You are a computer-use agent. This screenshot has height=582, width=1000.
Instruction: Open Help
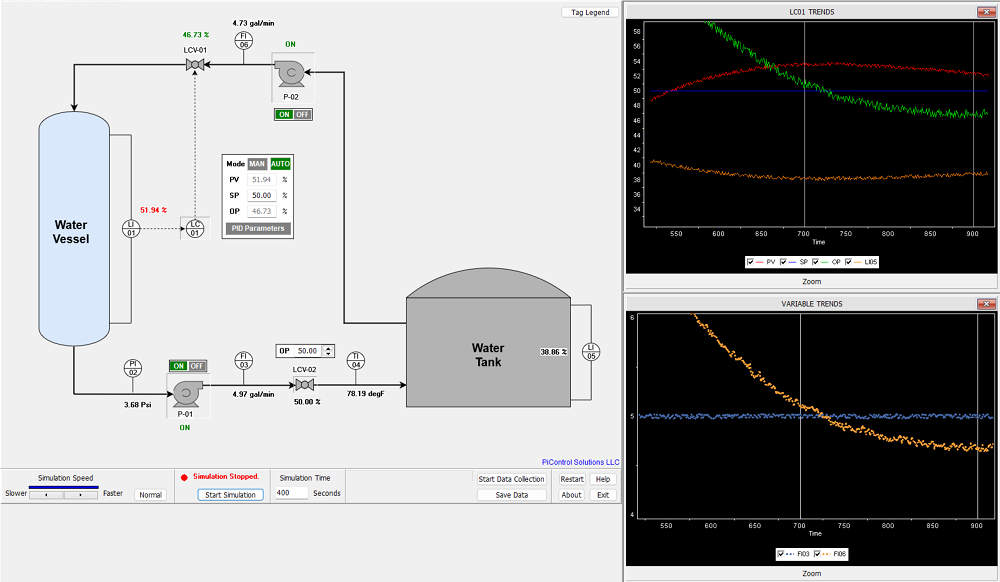(603, 479)
